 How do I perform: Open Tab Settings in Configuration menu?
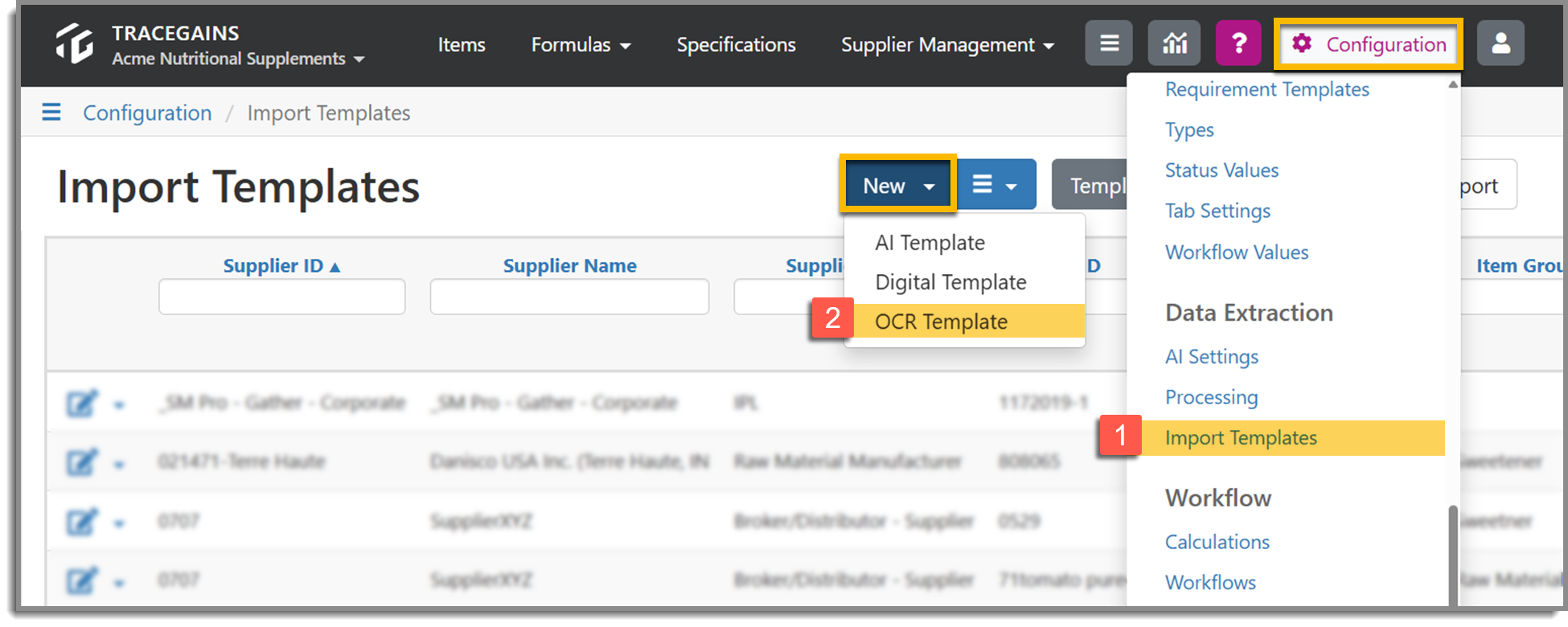point(1217,211)
